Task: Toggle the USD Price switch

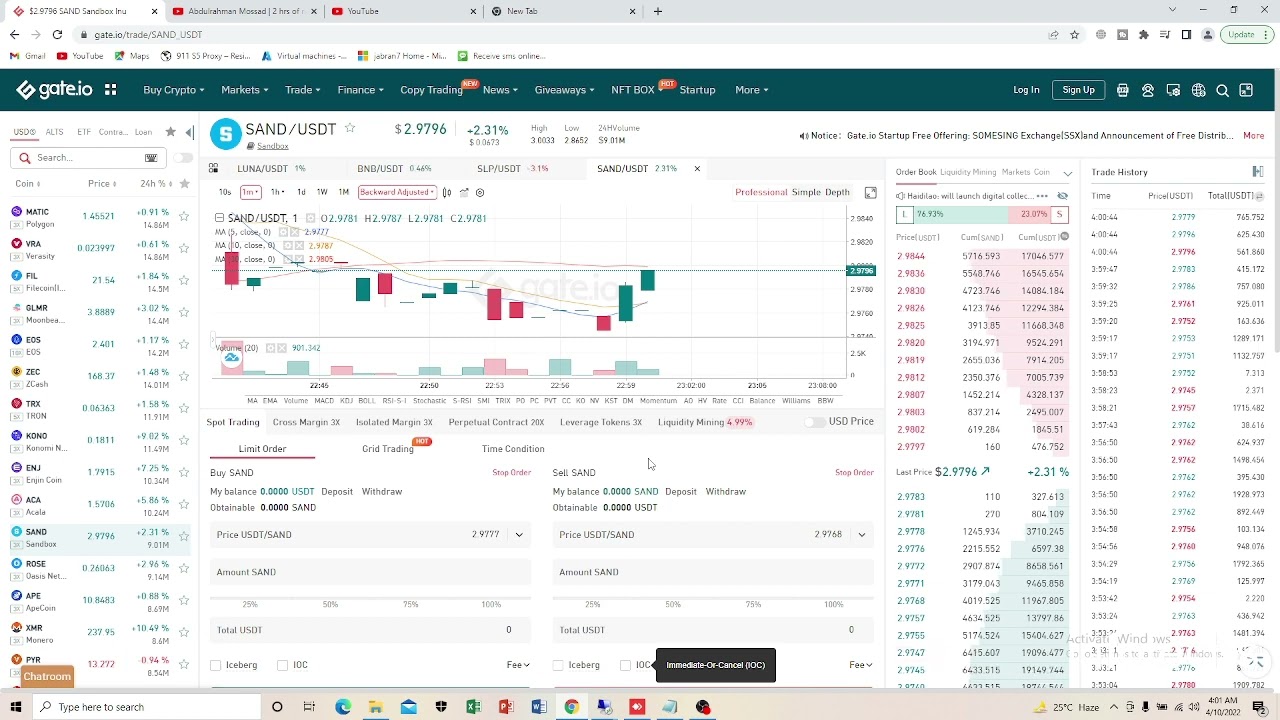Action: pyautogui.click(x=817, y=422)
